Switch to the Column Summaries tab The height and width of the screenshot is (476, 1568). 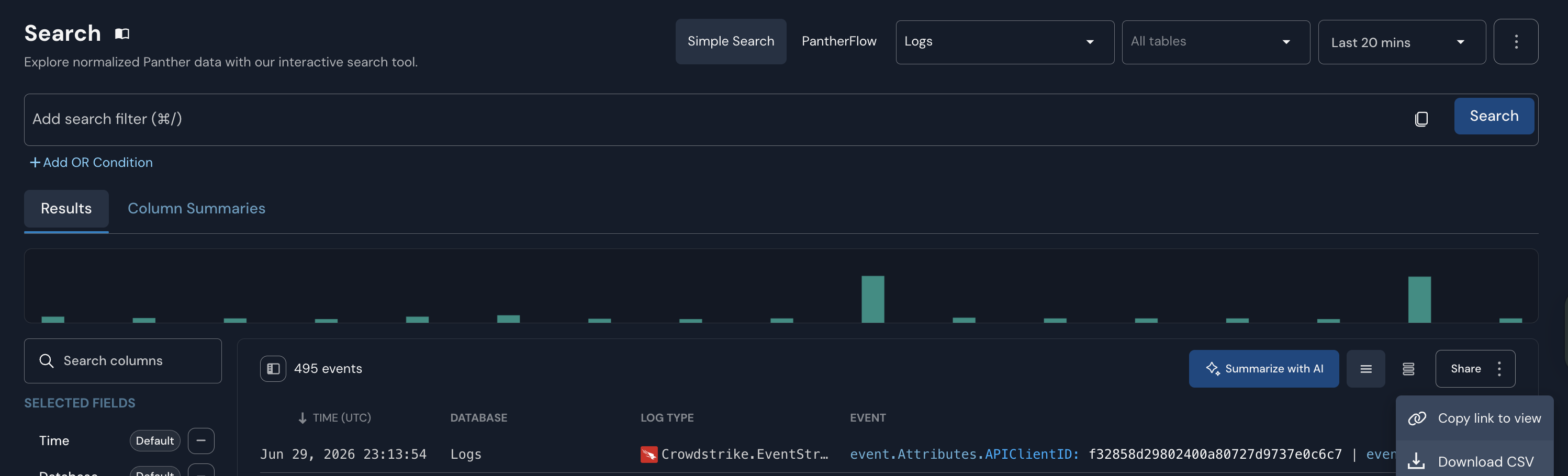click(x=197, y=209)
